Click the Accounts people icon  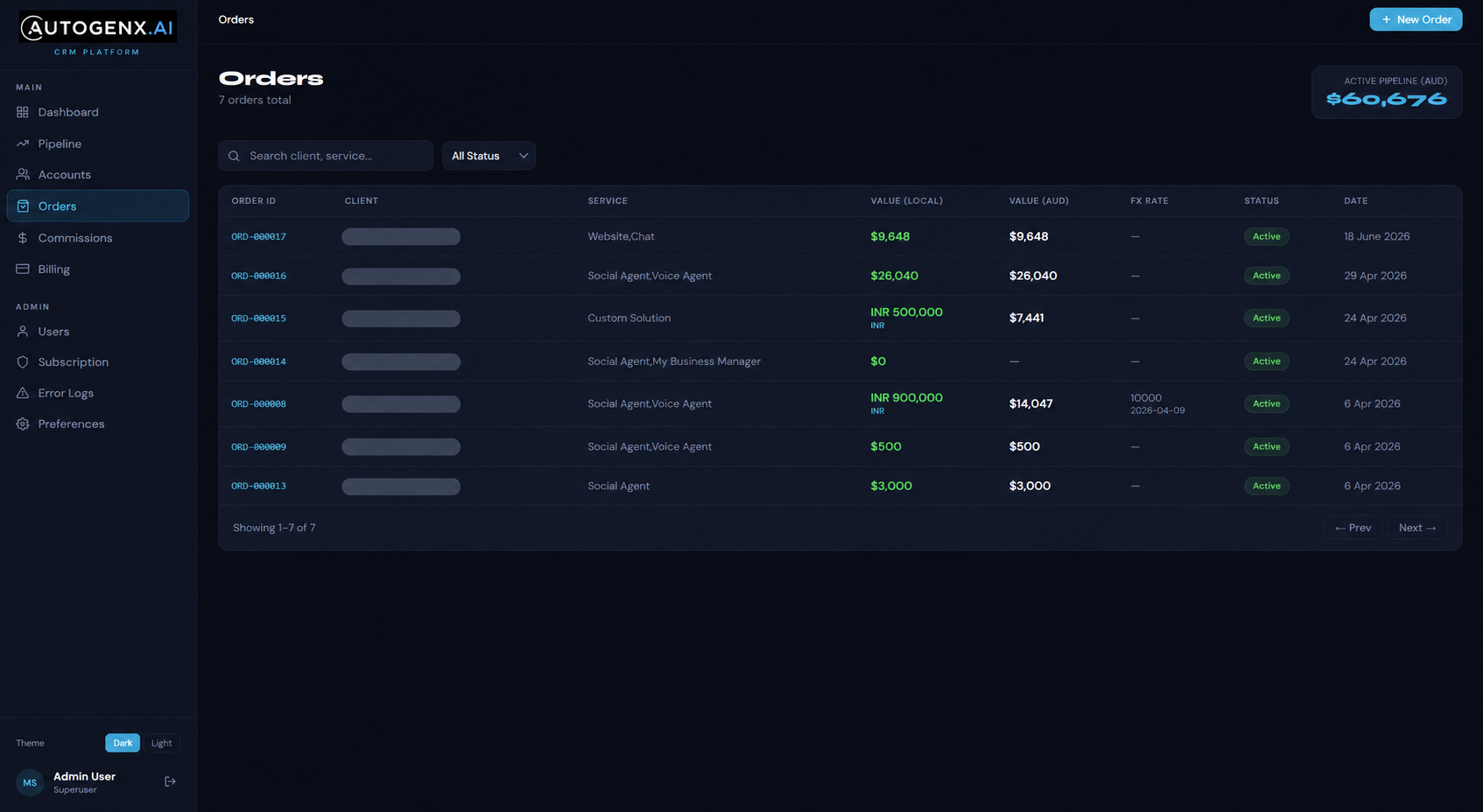23,174
